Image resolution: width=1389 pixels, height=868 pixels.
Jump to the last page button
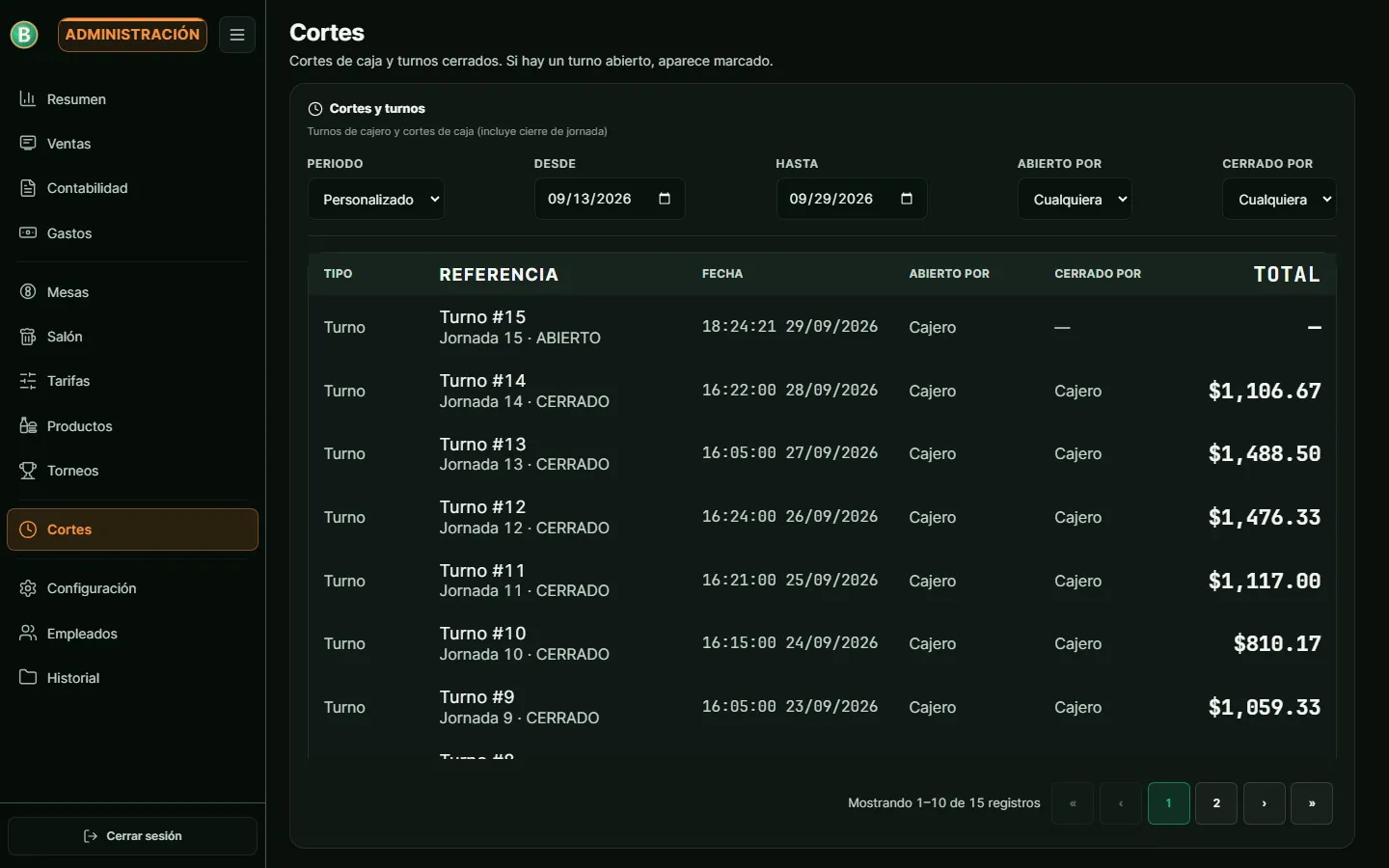[x=1312, y=803]
